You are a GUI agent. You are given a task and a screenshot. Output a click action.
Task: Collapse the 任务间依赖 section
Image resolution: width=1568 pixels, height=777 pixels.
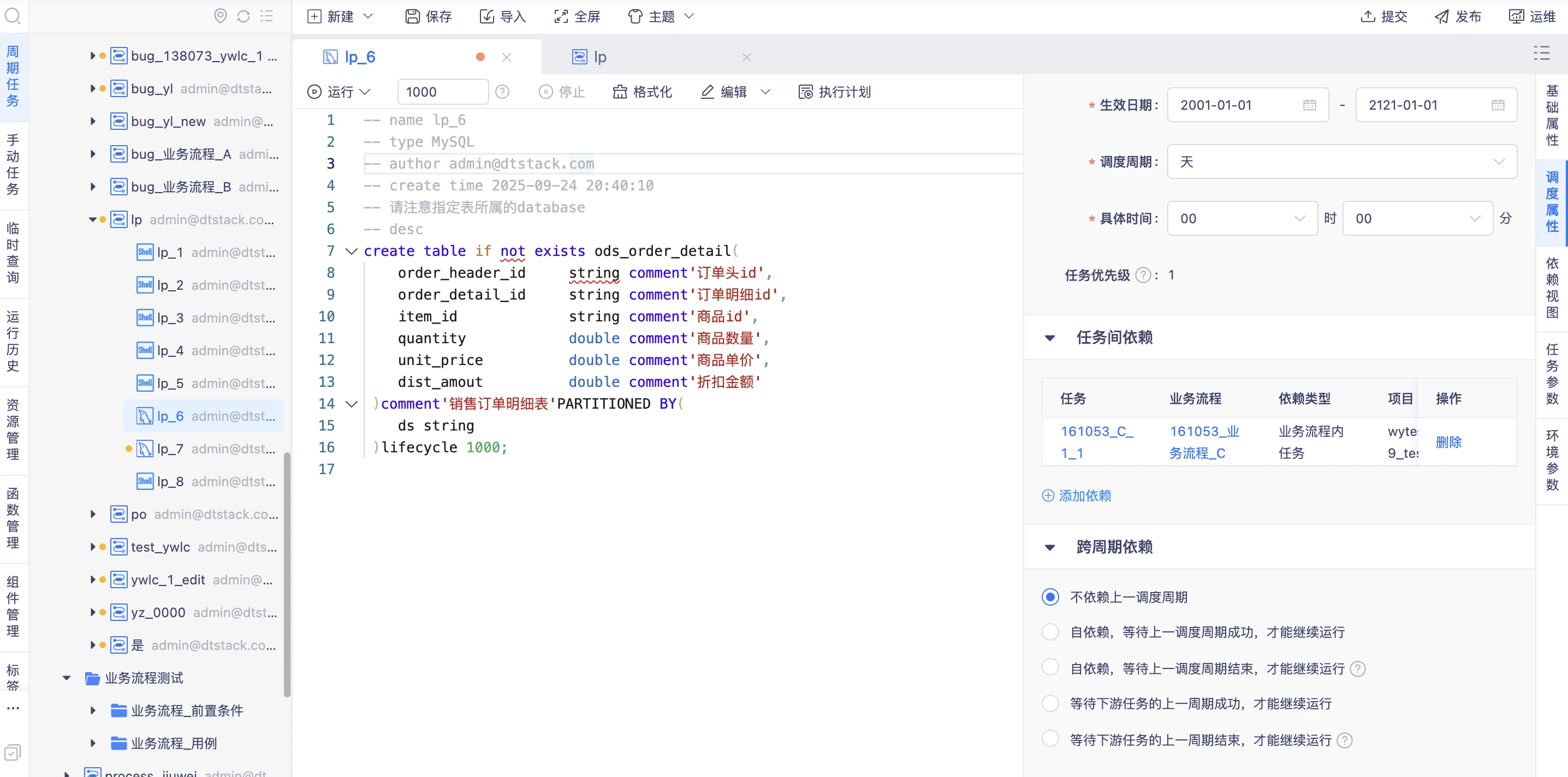1049,338
